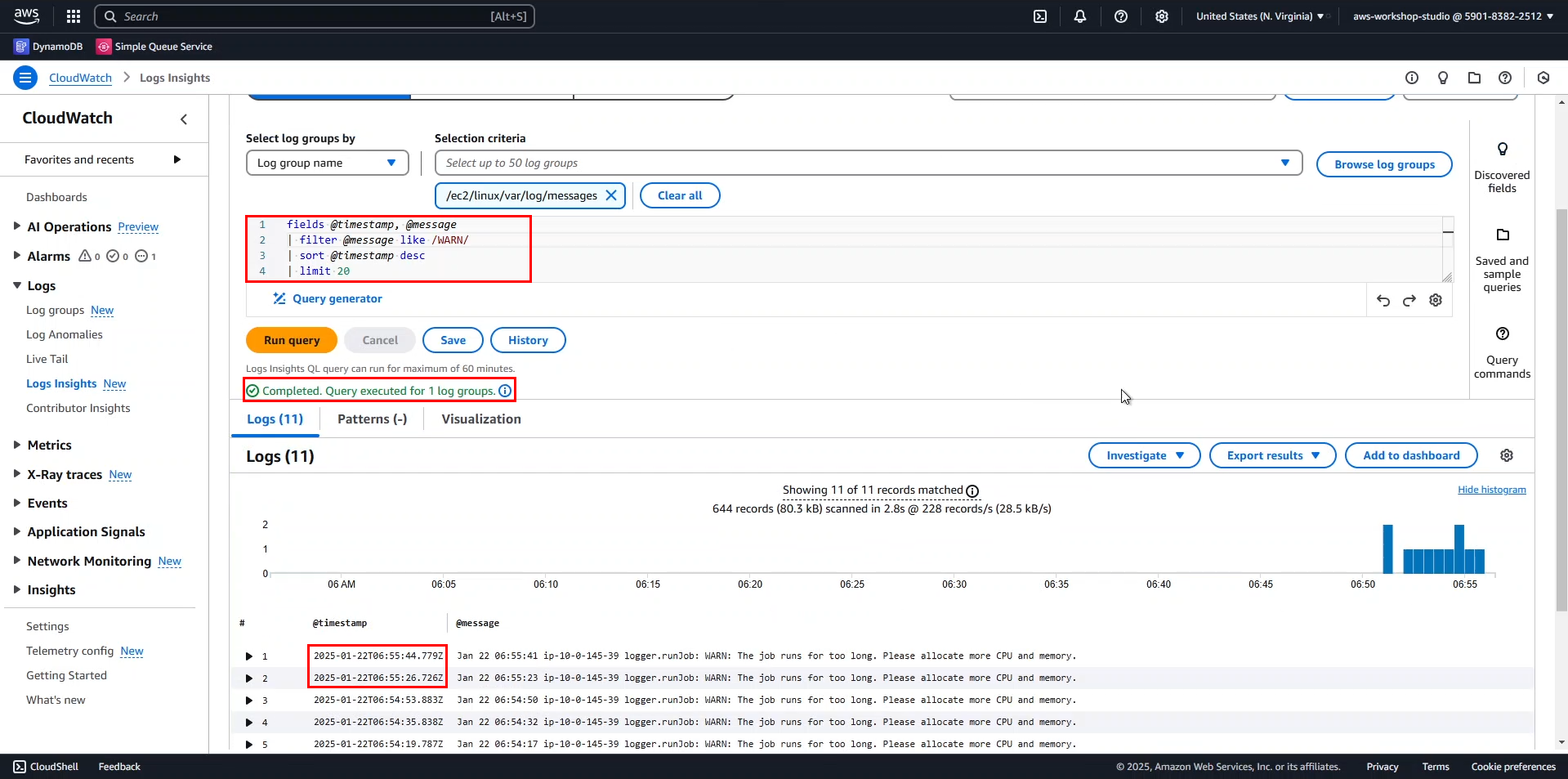Switch to the Logs (11) tab
The width and height of the screenshot is (1568, 779).
point(275,419)
